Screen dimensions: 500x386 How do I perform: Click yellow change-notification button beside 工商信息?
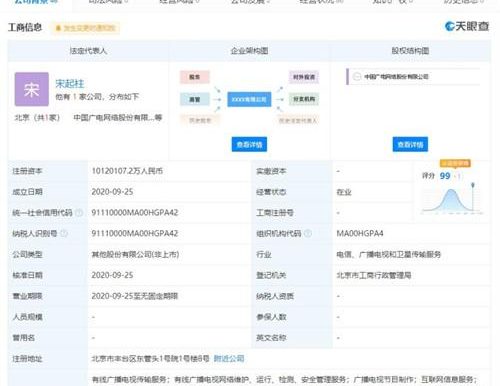click(86, 28)
